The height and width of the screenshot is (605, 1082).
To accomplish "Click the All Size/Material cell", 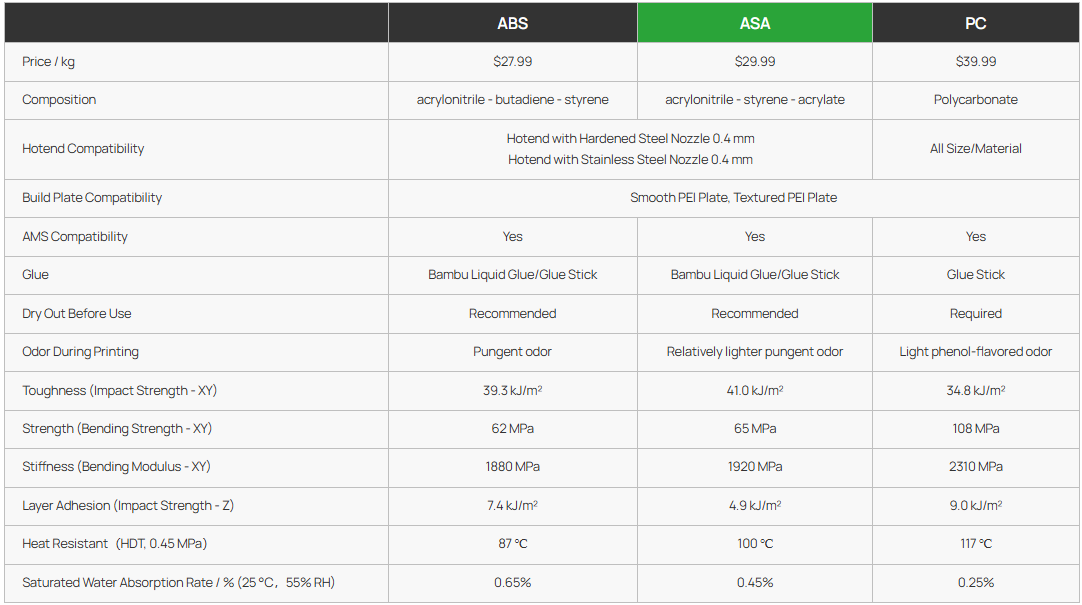I will 976,149.
